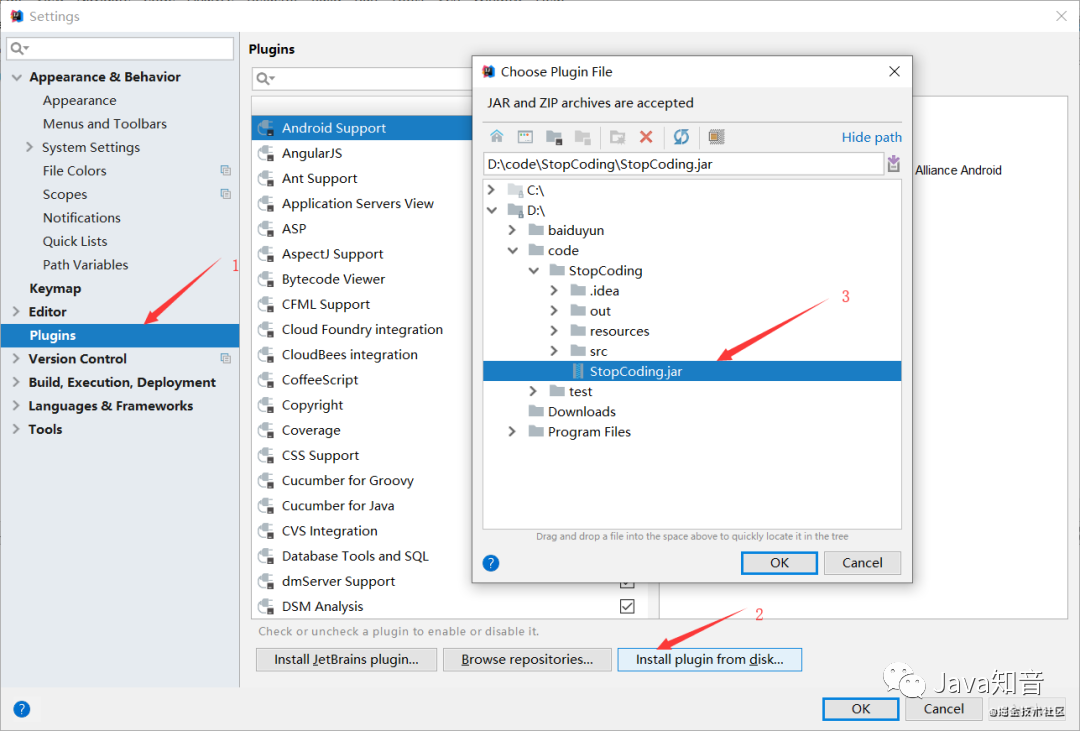Select Database Tools and SQL plugin row
The image size is (1080, 731).
click(x=362, y=556)
